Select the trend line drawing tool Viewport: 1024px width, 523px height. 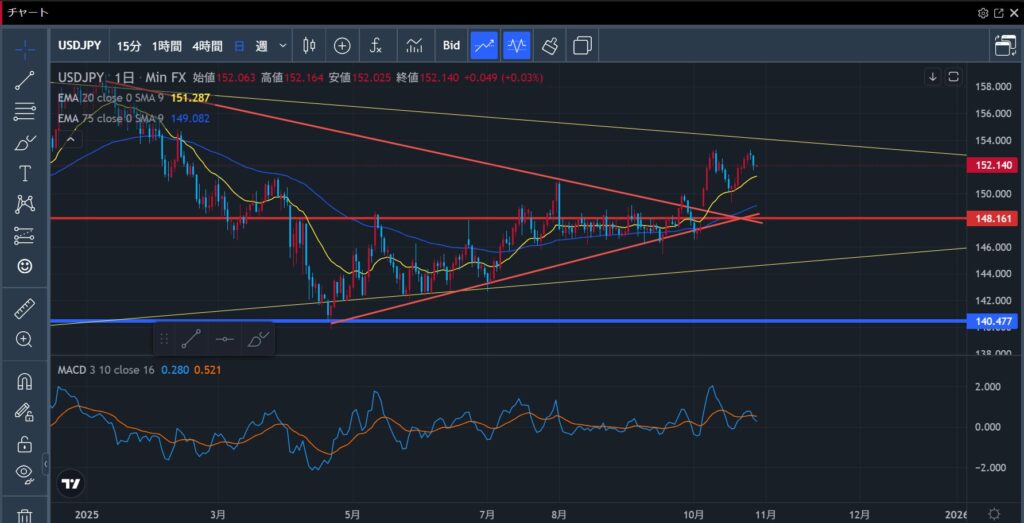point(25,81)
